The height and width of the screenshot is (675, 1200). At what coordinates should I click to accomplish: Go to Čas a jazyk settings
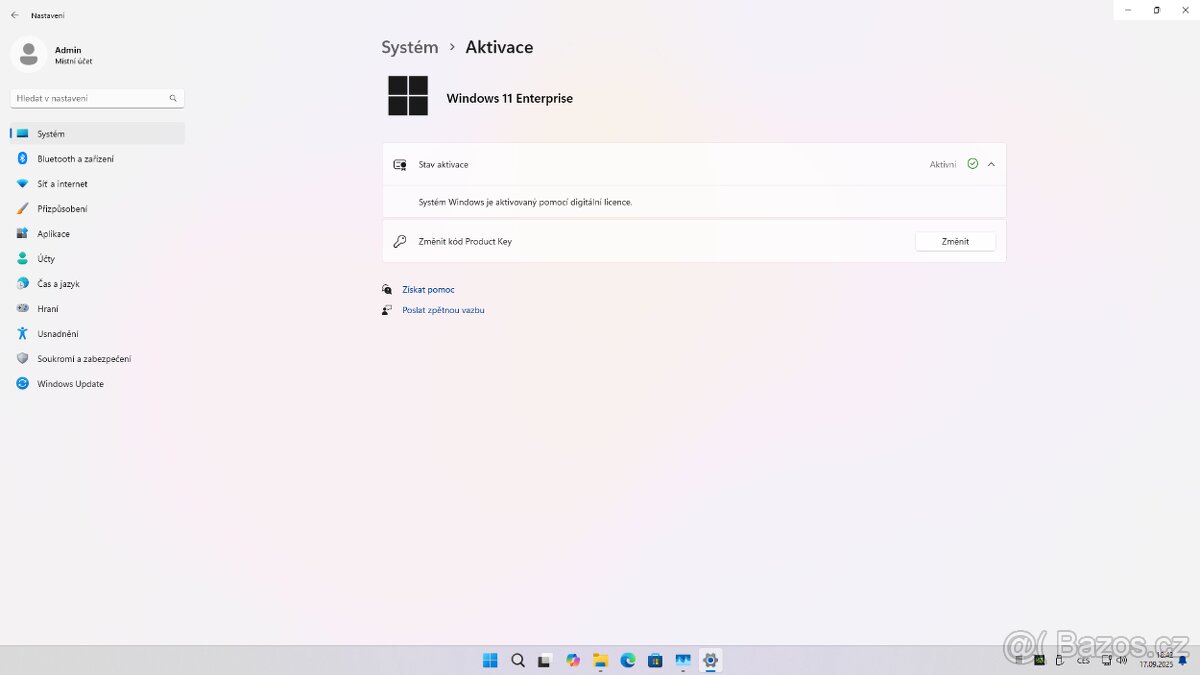pos(58,284)
